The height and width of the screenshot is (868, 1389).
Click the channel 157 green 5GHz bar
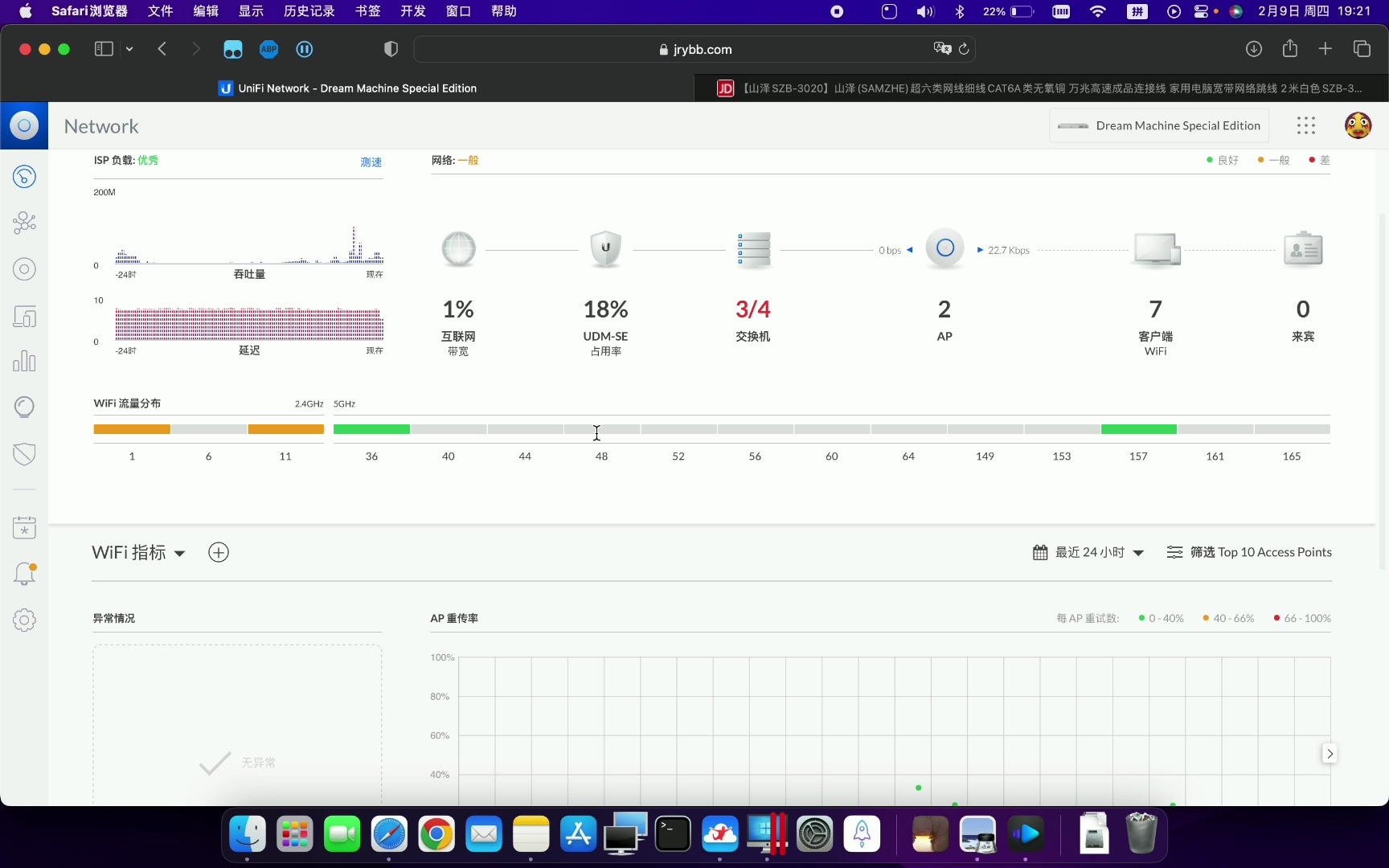1138,429
